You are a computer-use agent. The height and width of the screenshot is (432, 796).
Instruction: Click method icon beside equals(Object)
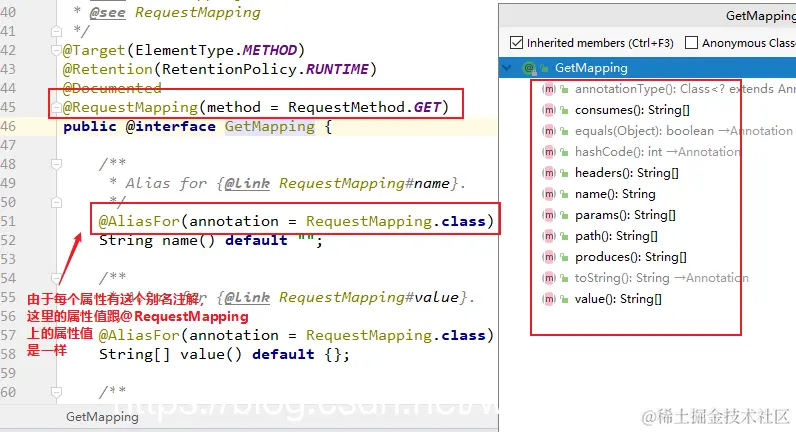click(548, 131)
